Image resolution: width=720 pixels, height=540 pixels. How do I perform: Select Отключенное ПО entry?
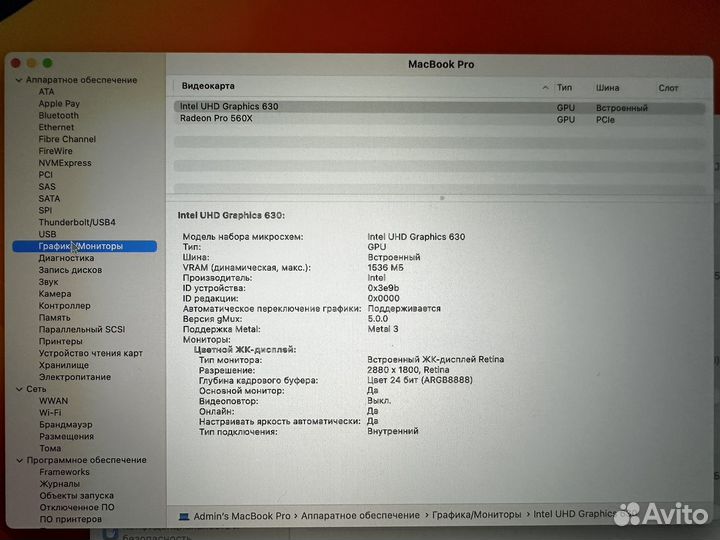click(77, 508)
